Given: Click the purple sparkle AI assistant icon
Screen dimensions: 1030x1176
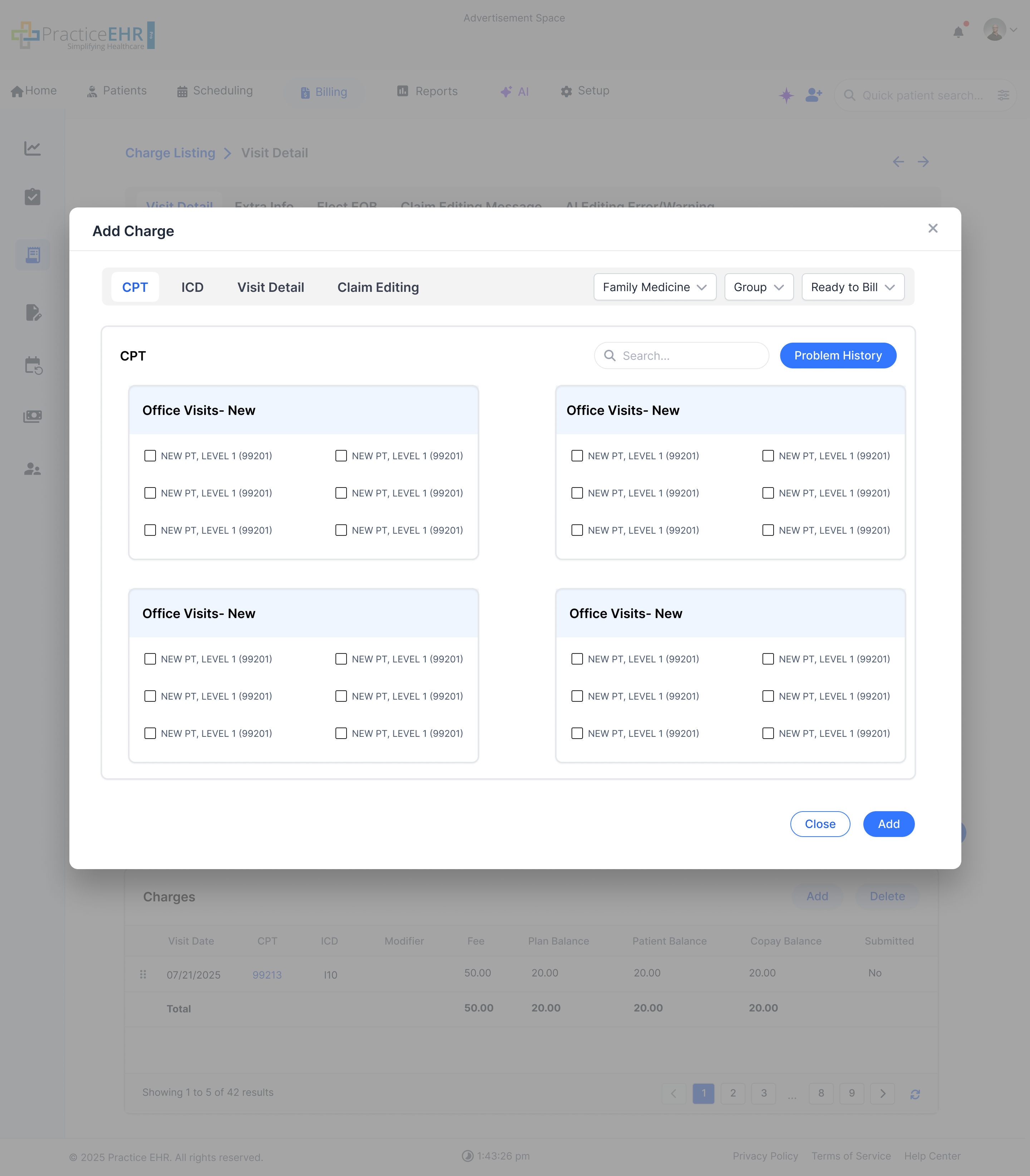Looking at the screenshot, I should [786, 95].
